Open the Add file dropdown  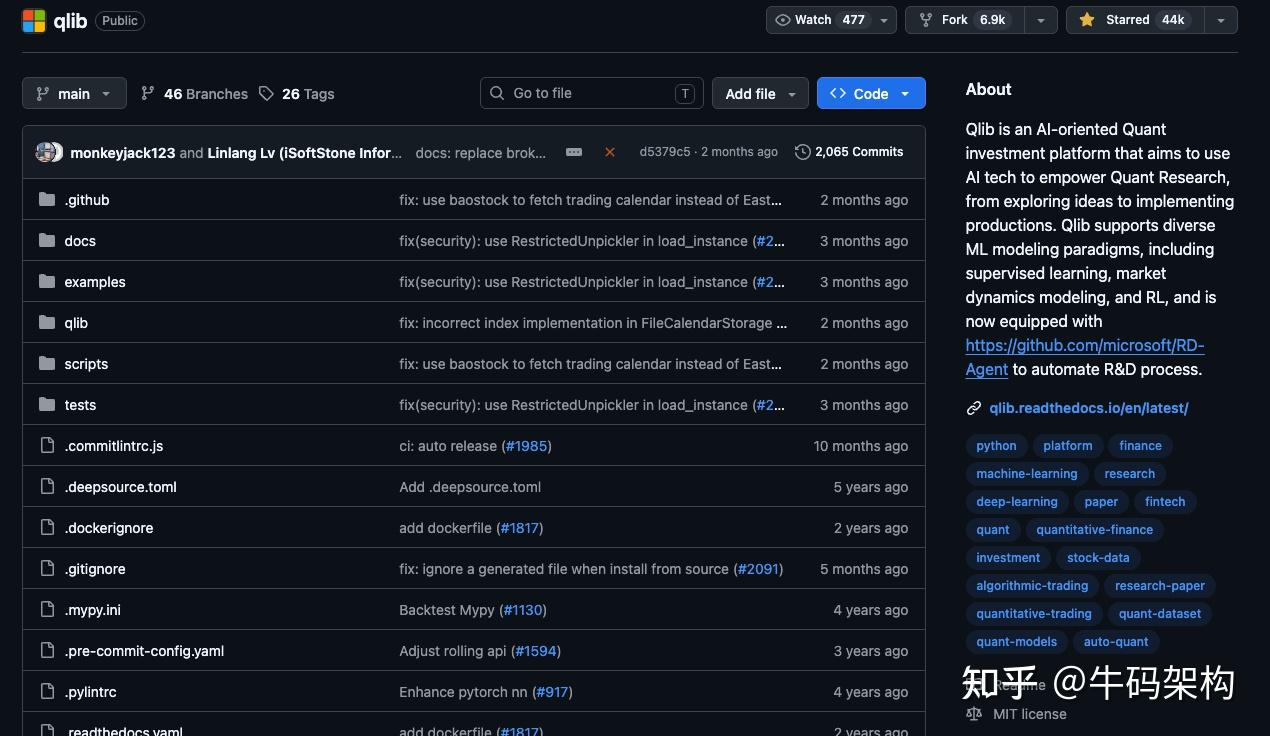point(760,93)
